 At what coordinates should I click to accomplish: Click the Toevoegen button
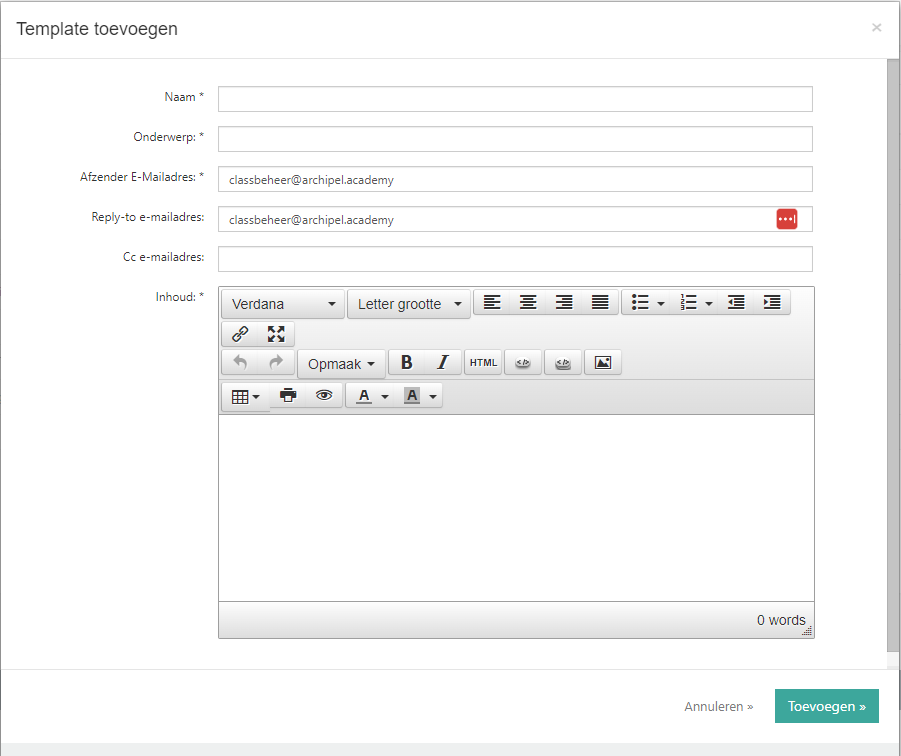pyautogui.click(x=826, y=706)
